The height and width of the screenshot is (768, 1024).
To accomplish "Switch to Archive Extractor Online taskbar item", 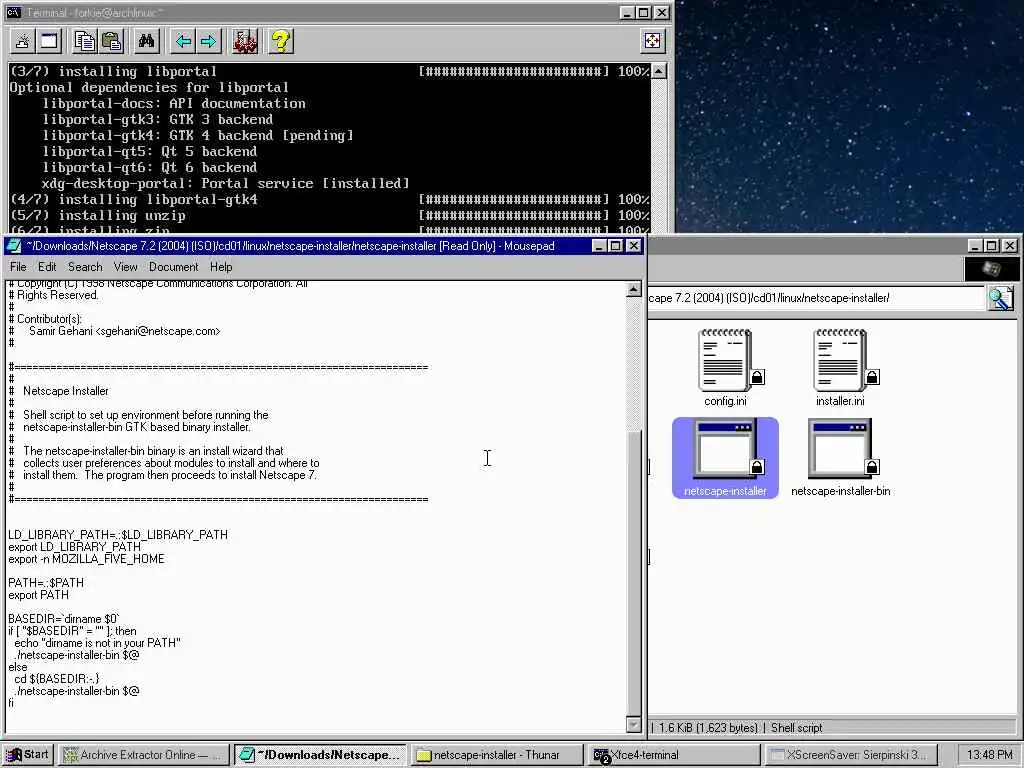I will [x=143, y=755].
